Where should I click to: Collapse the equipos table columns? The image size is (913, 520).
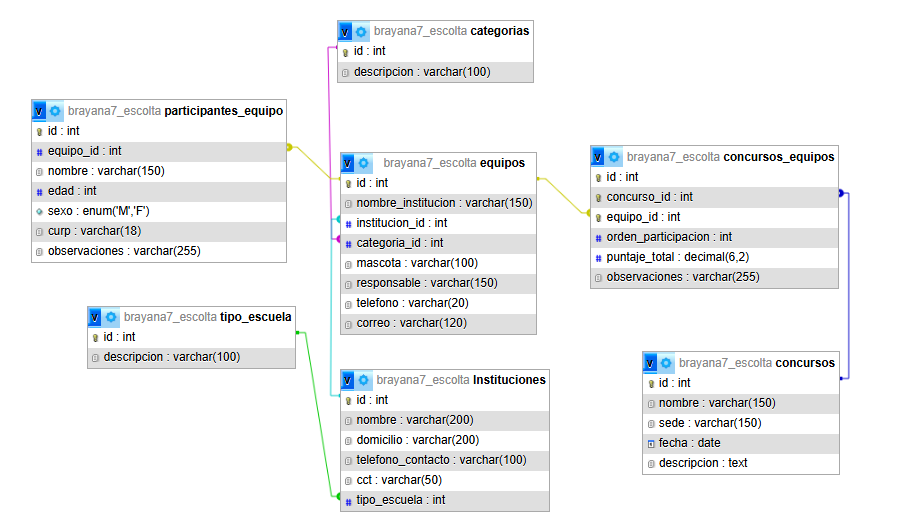tap(348, 163)
